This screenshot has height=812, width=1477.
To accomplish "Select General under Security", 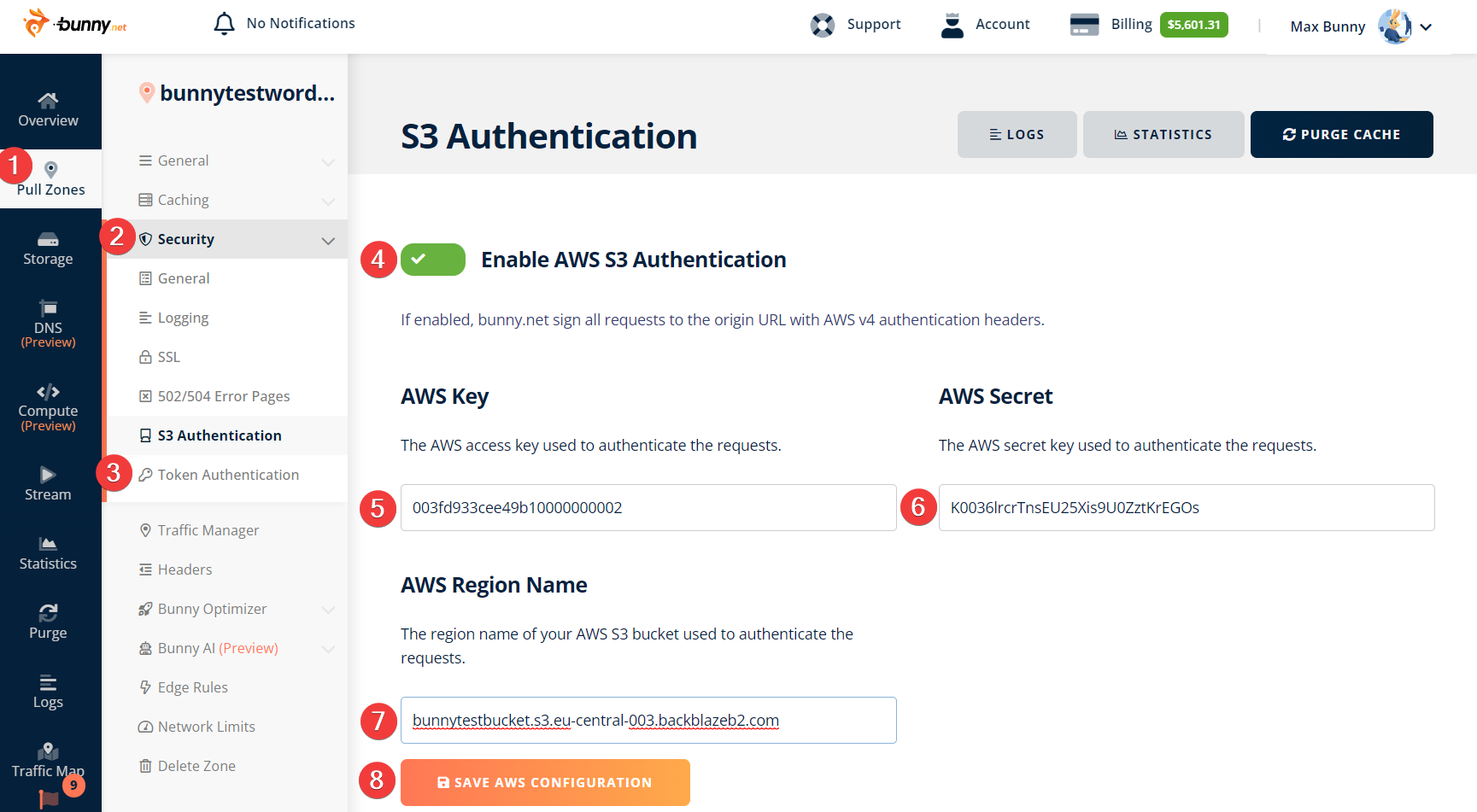I will (227, 278).
